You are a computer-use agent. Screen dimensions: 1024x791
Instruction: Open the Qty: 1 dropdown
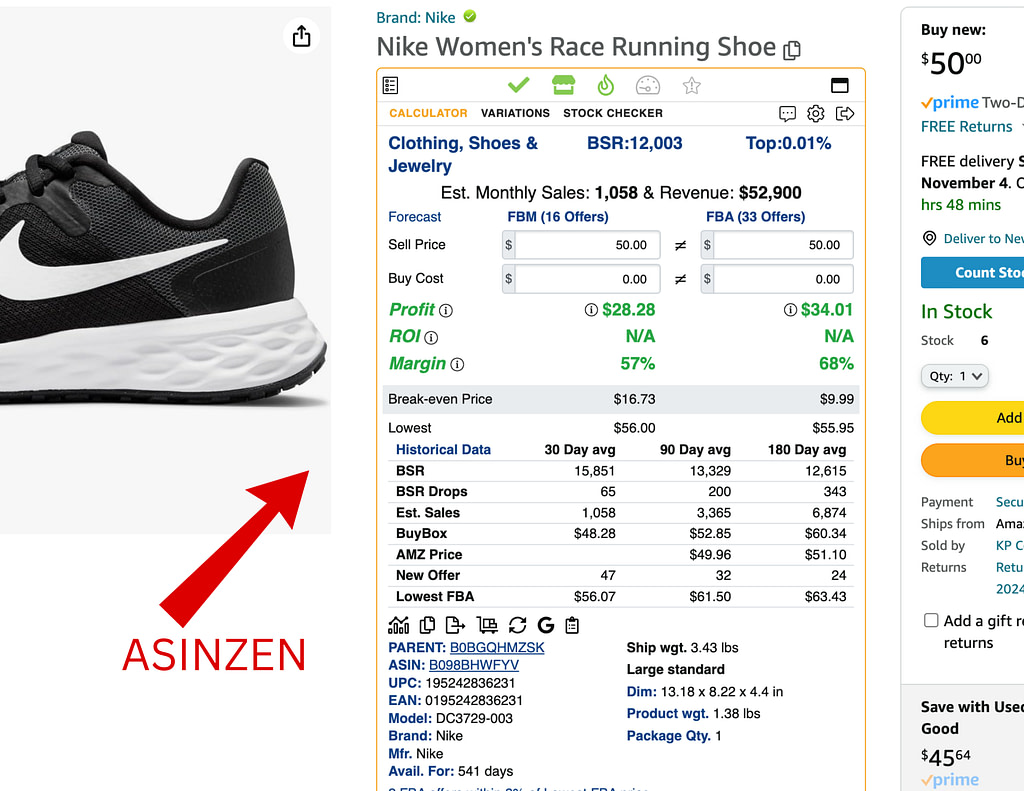point(954,376)
